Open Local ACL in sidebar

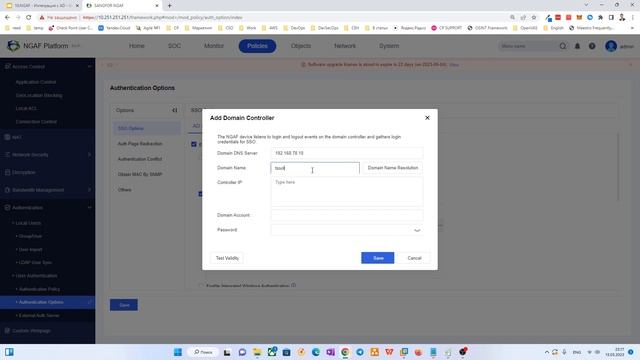pos(26,109)
